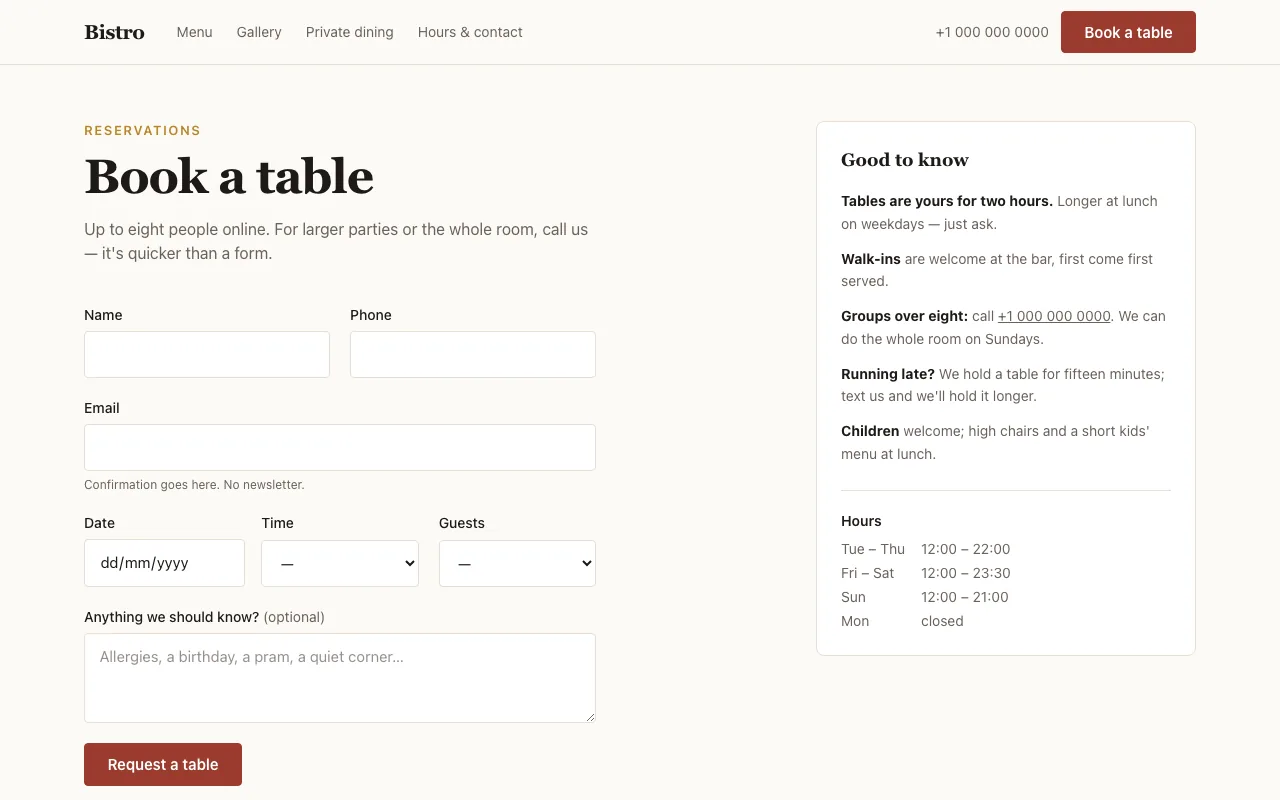Image resolution: width=1280 pixels, height=800 pixels.
Task: Click the main 'Book a table' page heading
Action: [x=229, y=177]
